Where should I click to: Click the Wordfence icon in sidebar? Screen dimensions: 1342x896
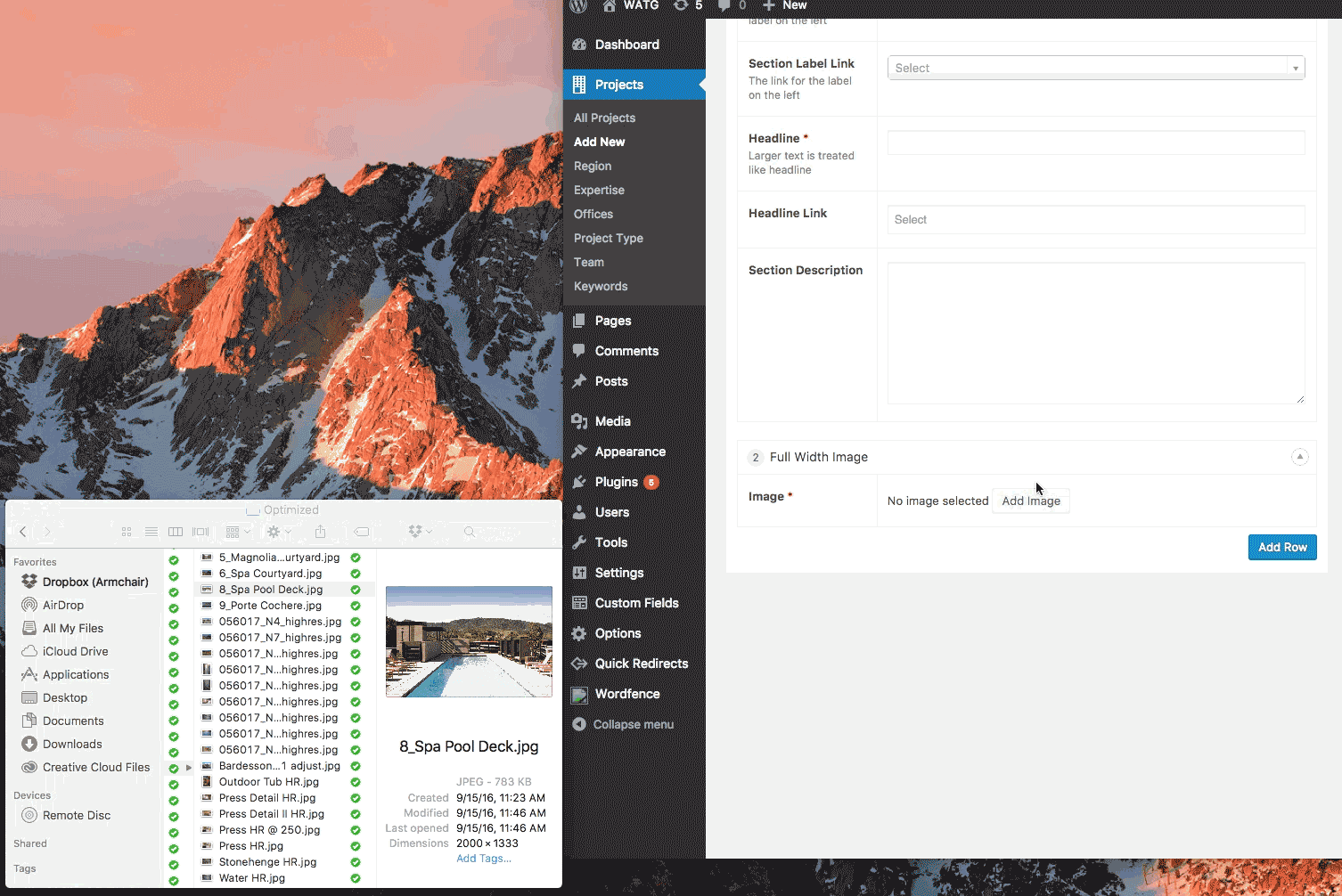579,695
